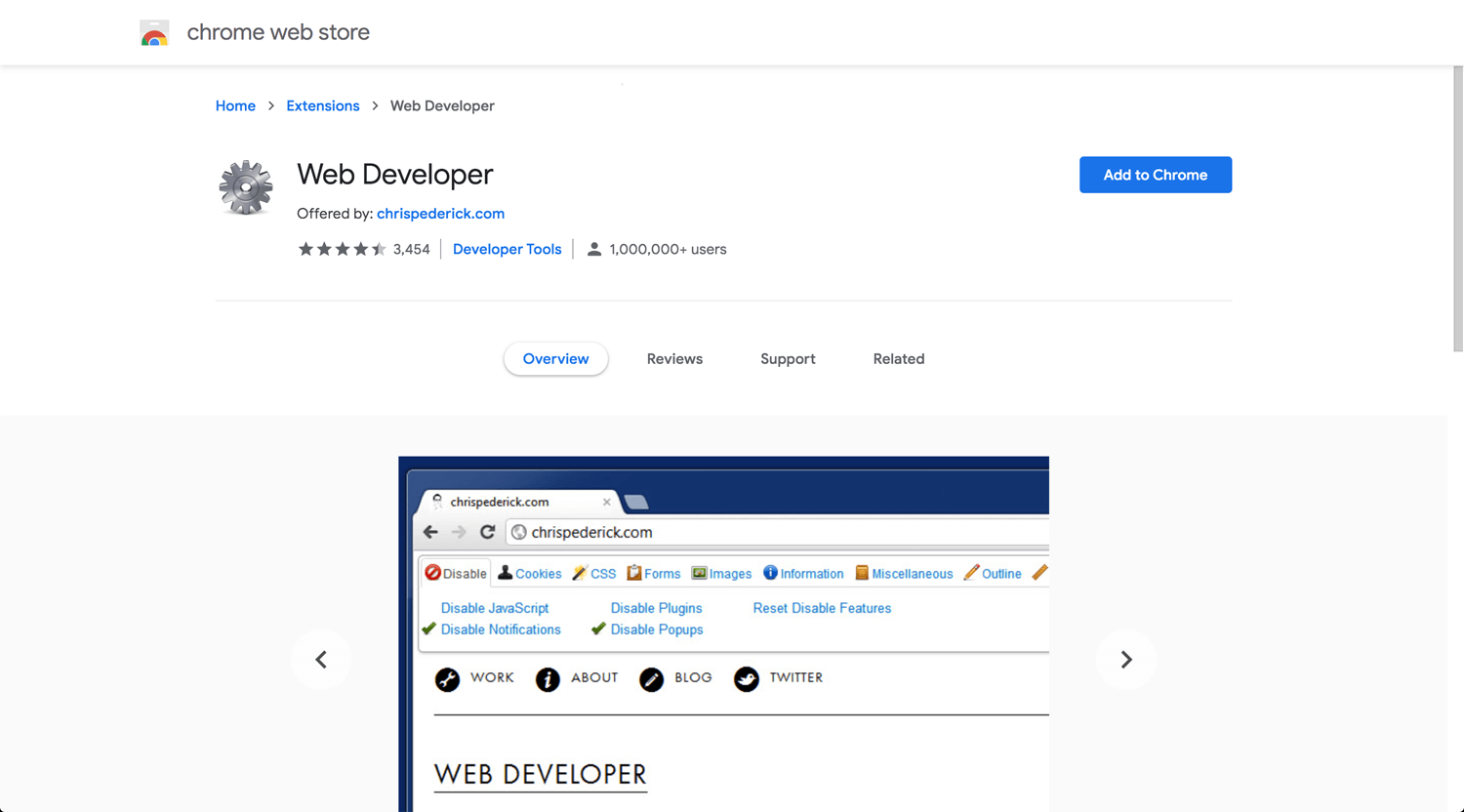Screen dimensions: 1464x812
Task: Click the chrome web store title text
Action: (x=278, y=32)
